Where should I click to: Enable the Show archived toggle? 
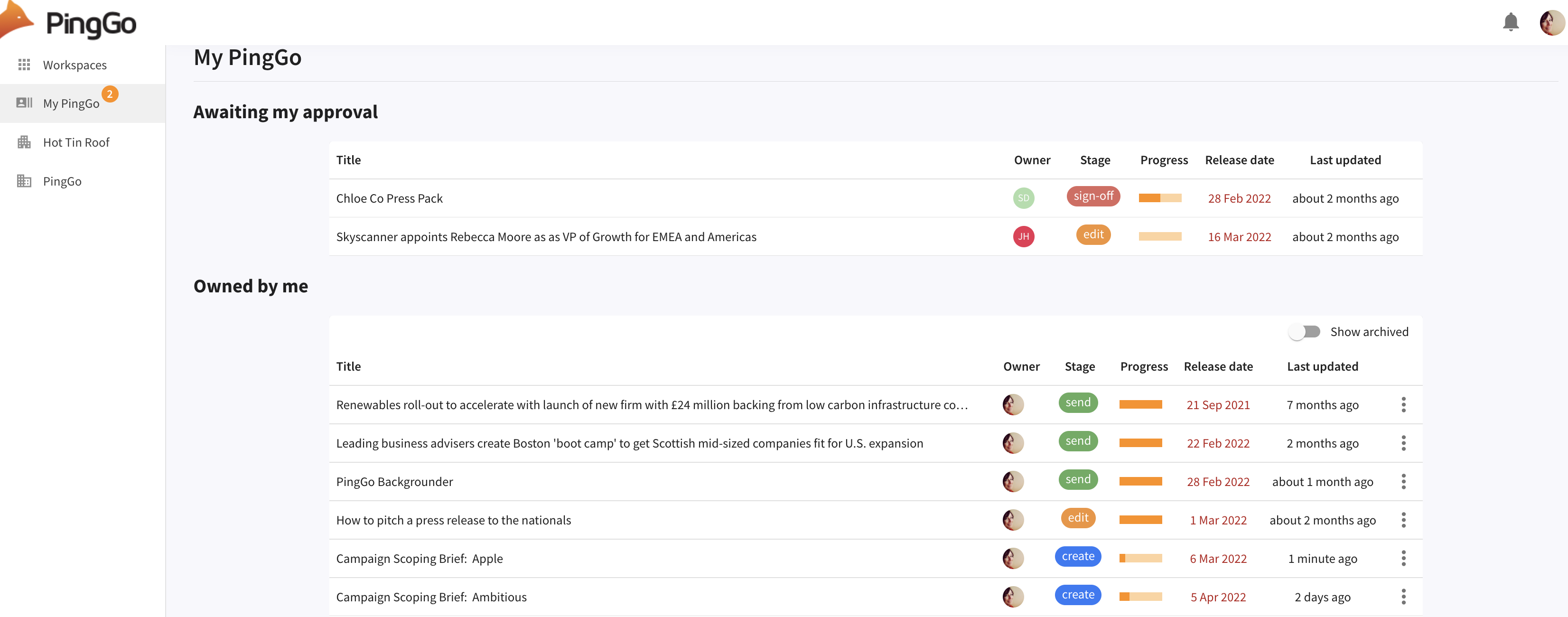[1305, 332]
